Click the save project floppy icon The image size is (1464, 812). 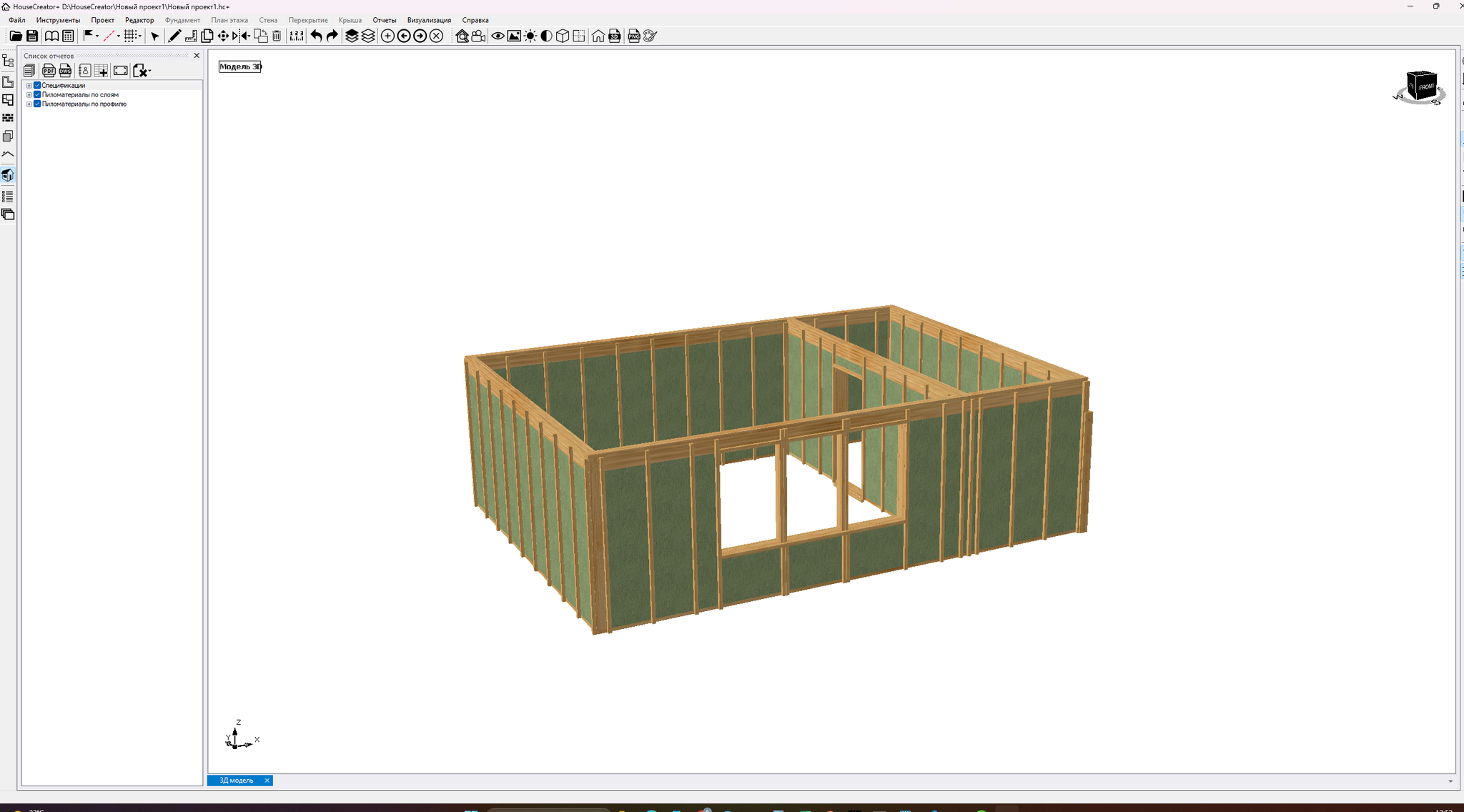(32, 36)
